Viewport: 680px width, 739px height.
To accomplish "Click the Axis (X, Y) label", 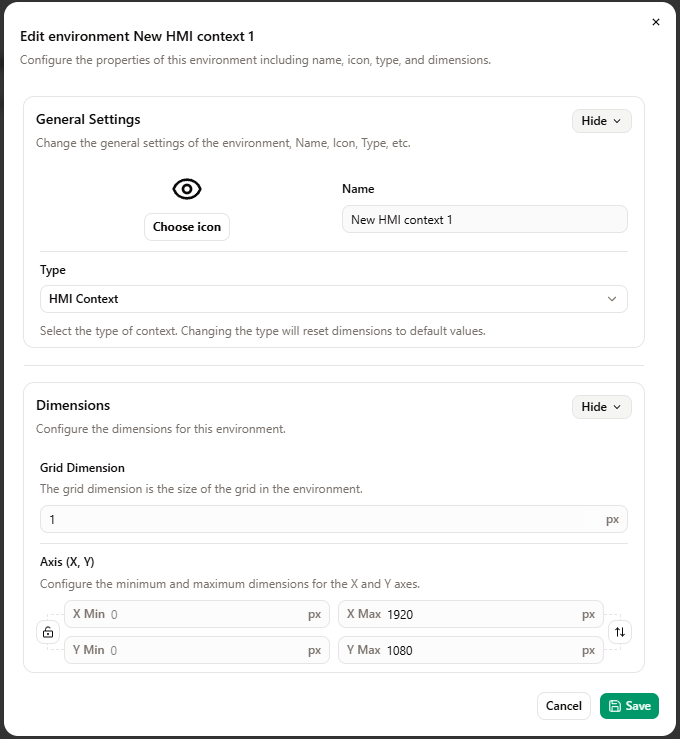I will [x=67, y=562].
